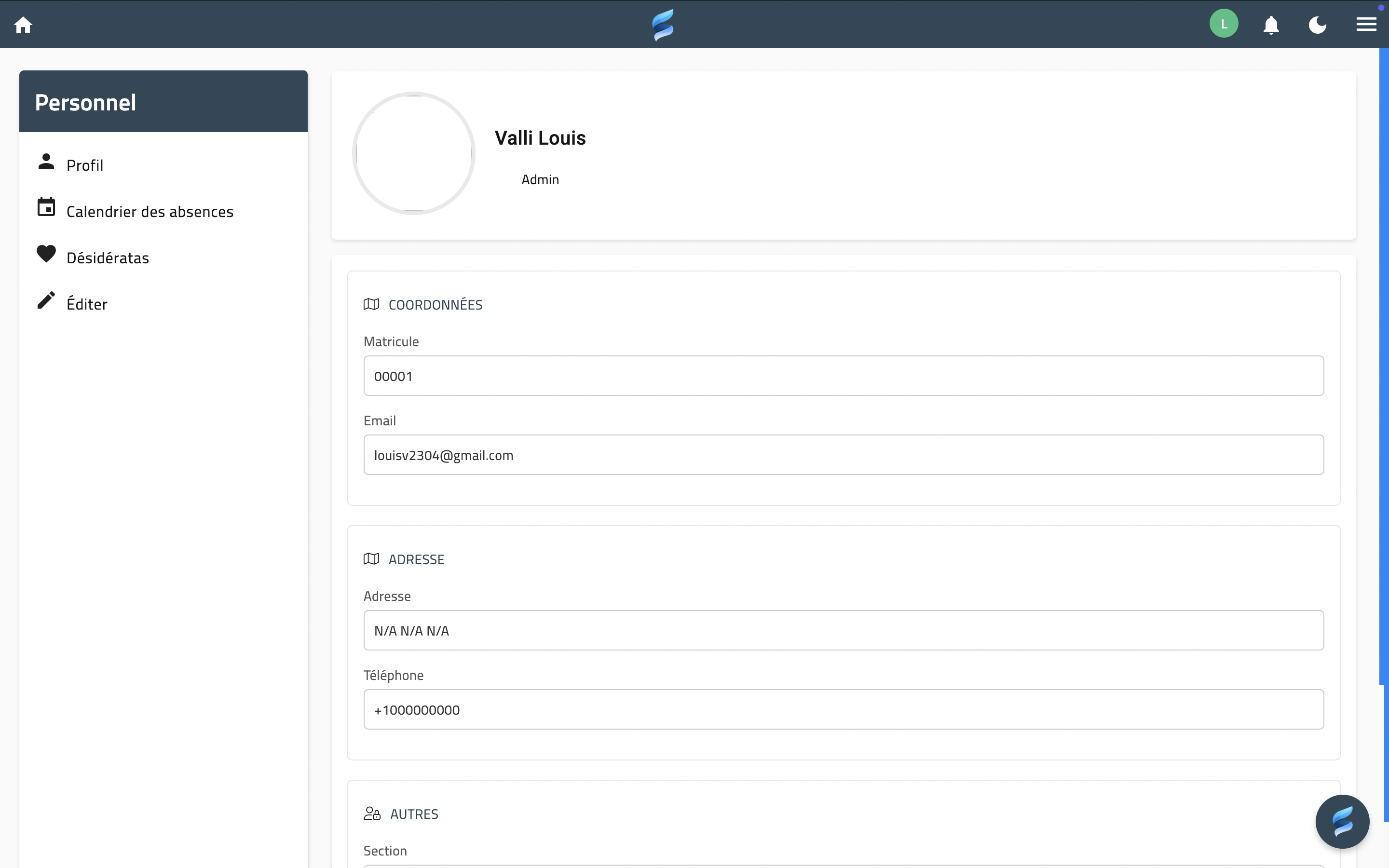Click the Email field

[844, 455]
